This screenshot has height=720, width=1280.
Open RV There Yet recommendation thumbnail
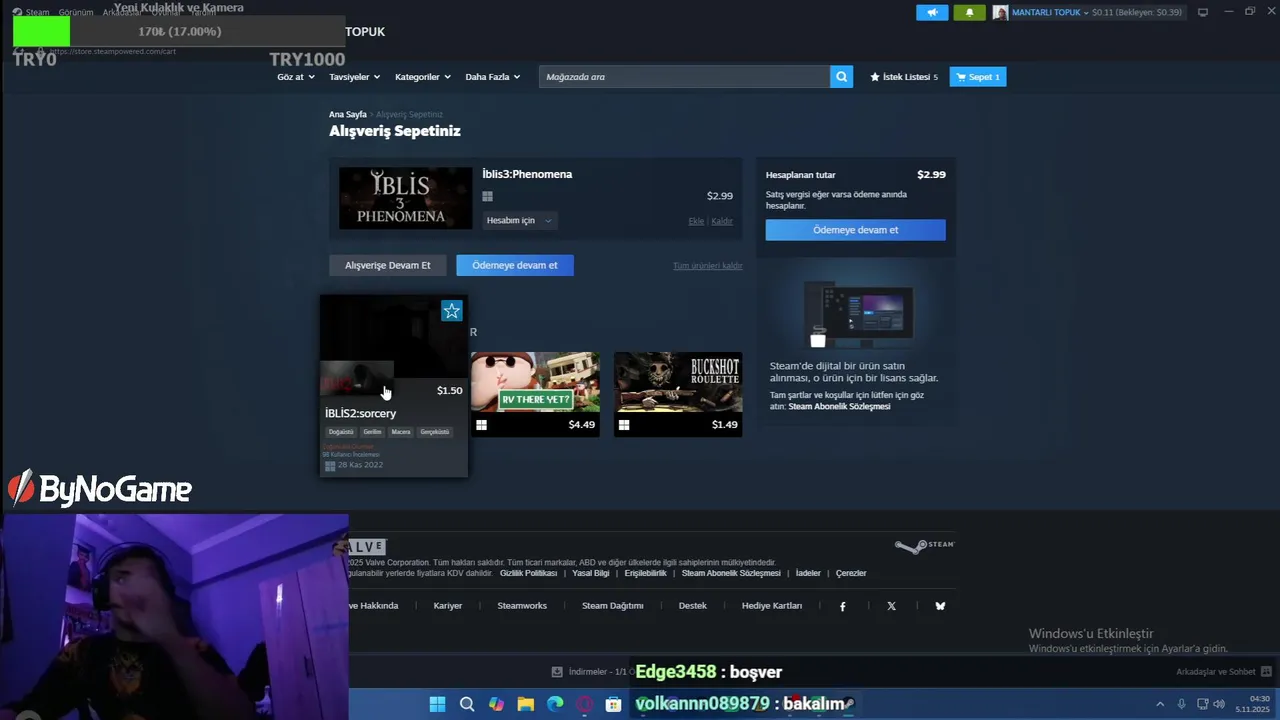click(x=535, y=382)
